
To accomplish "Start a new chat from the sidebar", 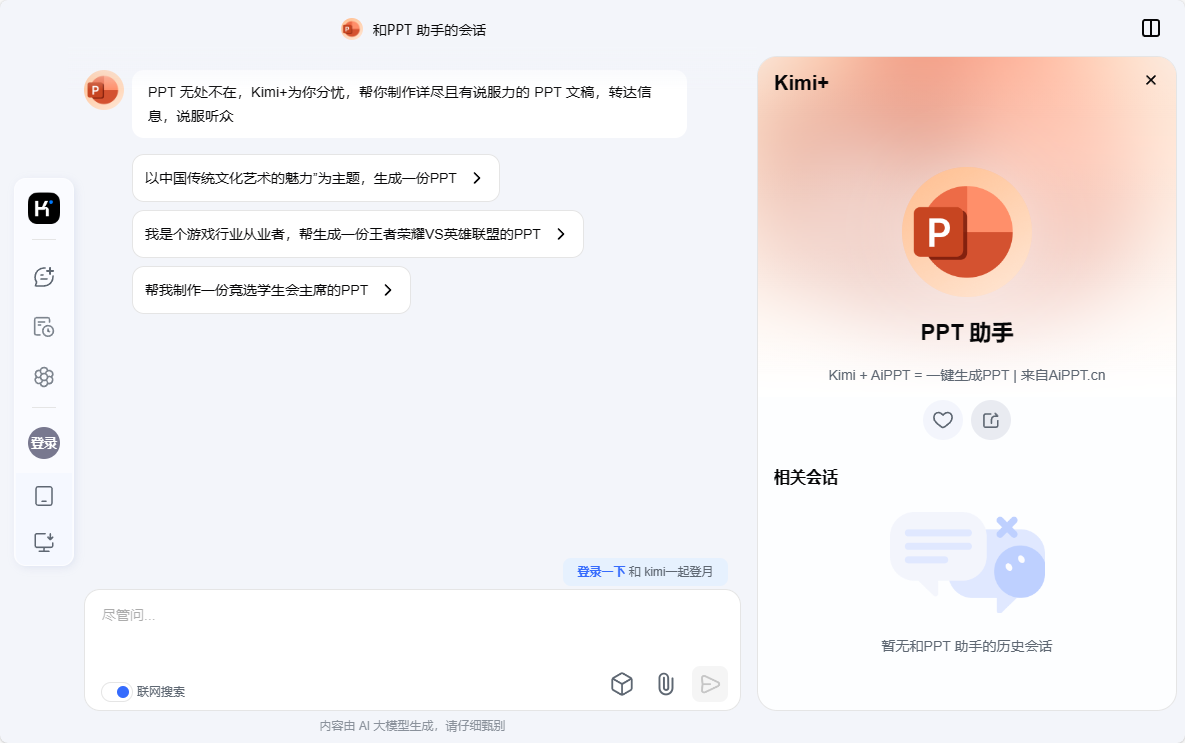I will click(x=43, y=277).
